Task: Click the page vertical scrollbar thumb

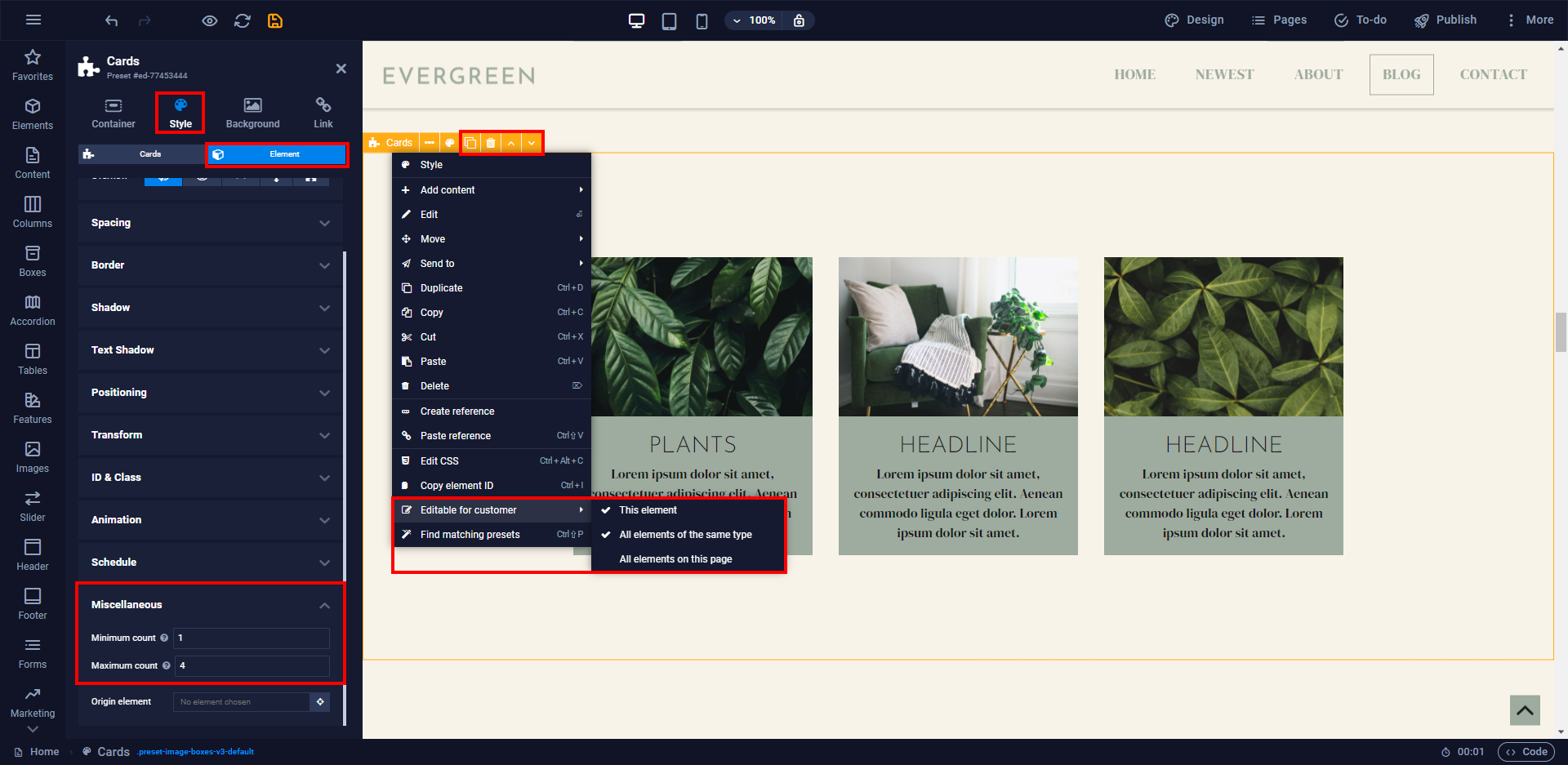Action: tap(1561, 331)
